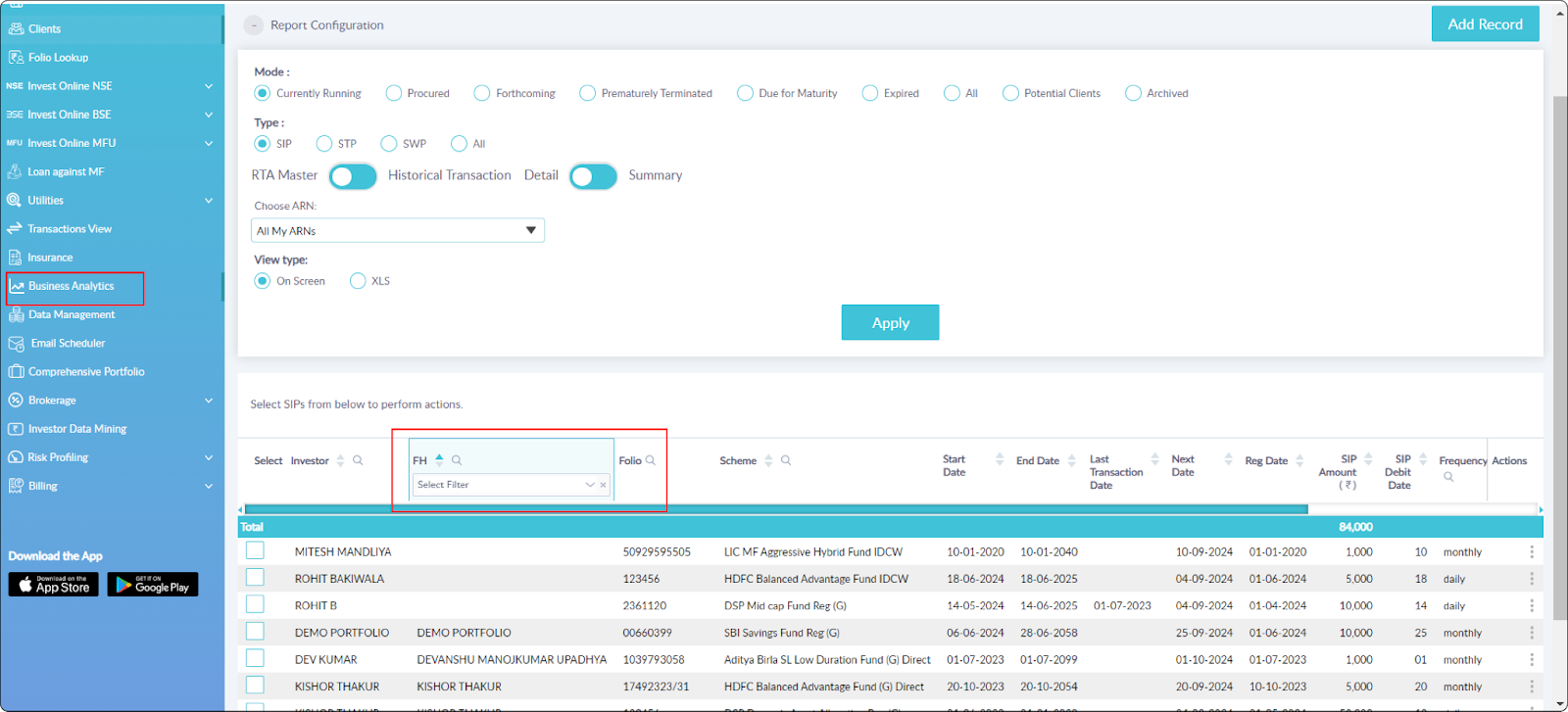Click the Business Analytics chart icon

(17, 286)
